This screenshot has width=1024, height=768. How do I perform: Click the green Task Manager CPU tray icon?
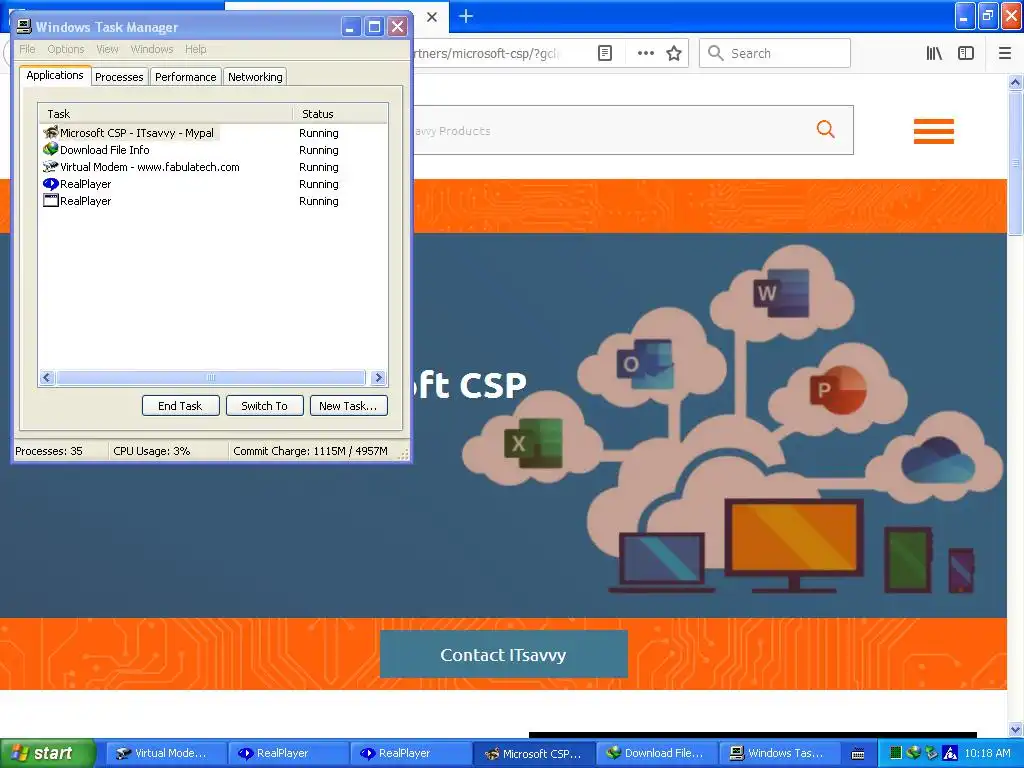896,753
